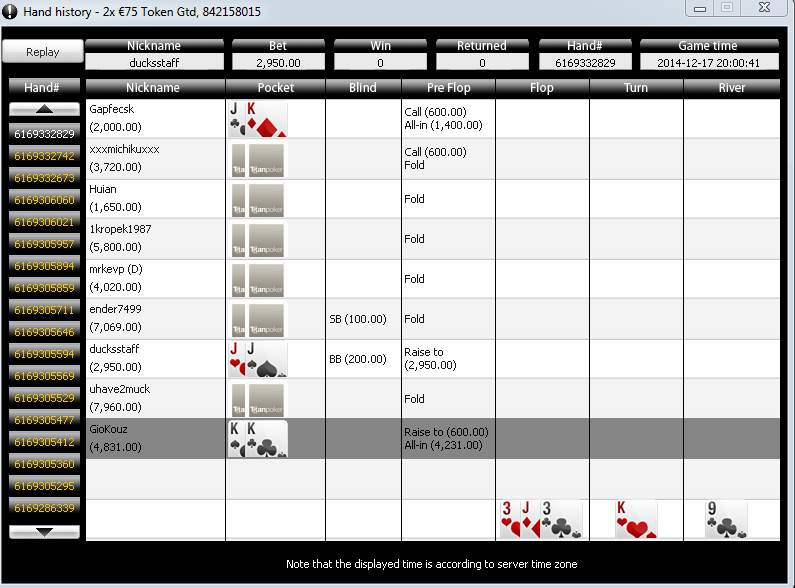Click the River column header
Screen dimensions: 795x588
click(732, 88)
